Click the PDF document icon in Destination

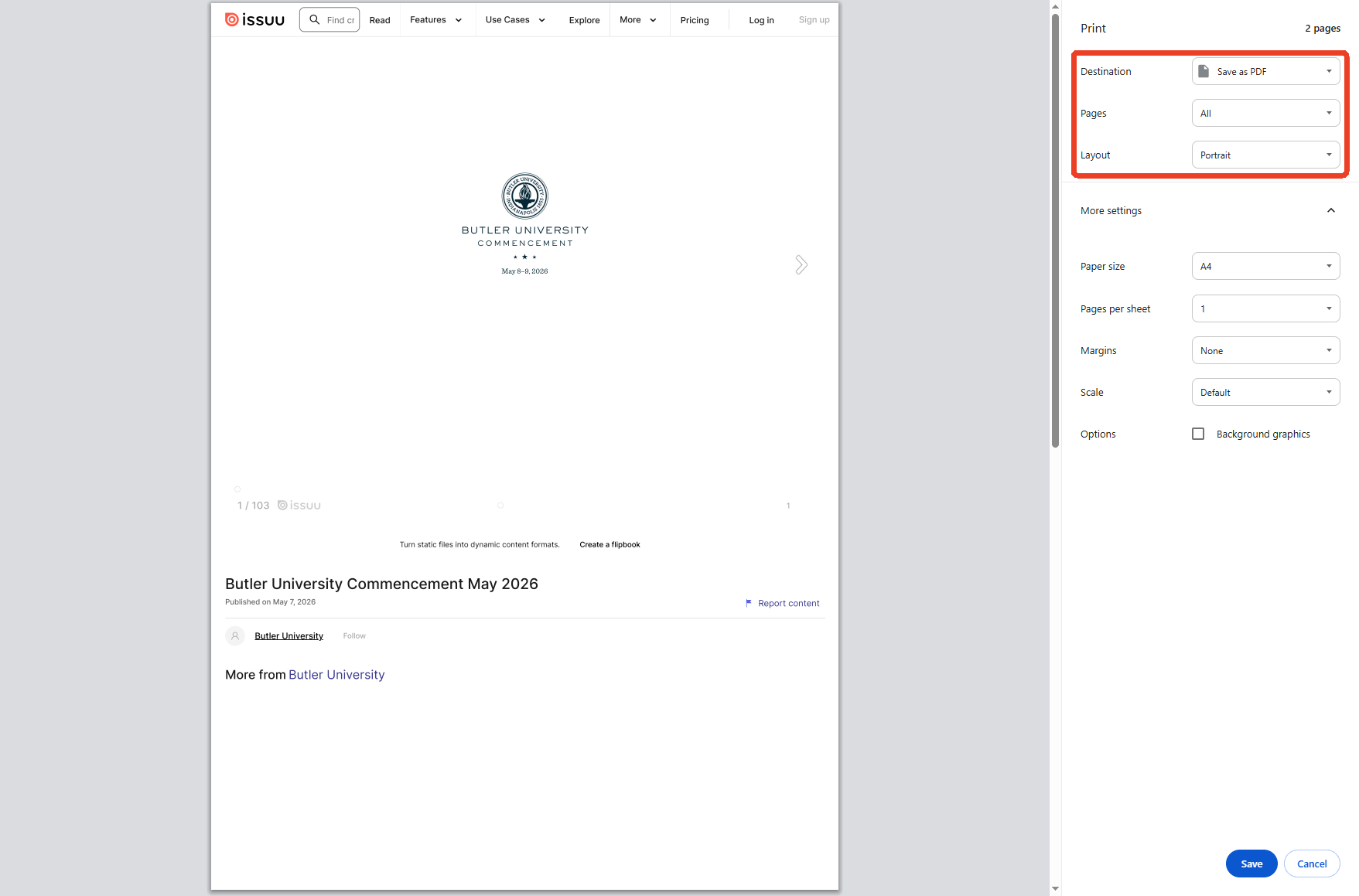[x=1204, y=71]
